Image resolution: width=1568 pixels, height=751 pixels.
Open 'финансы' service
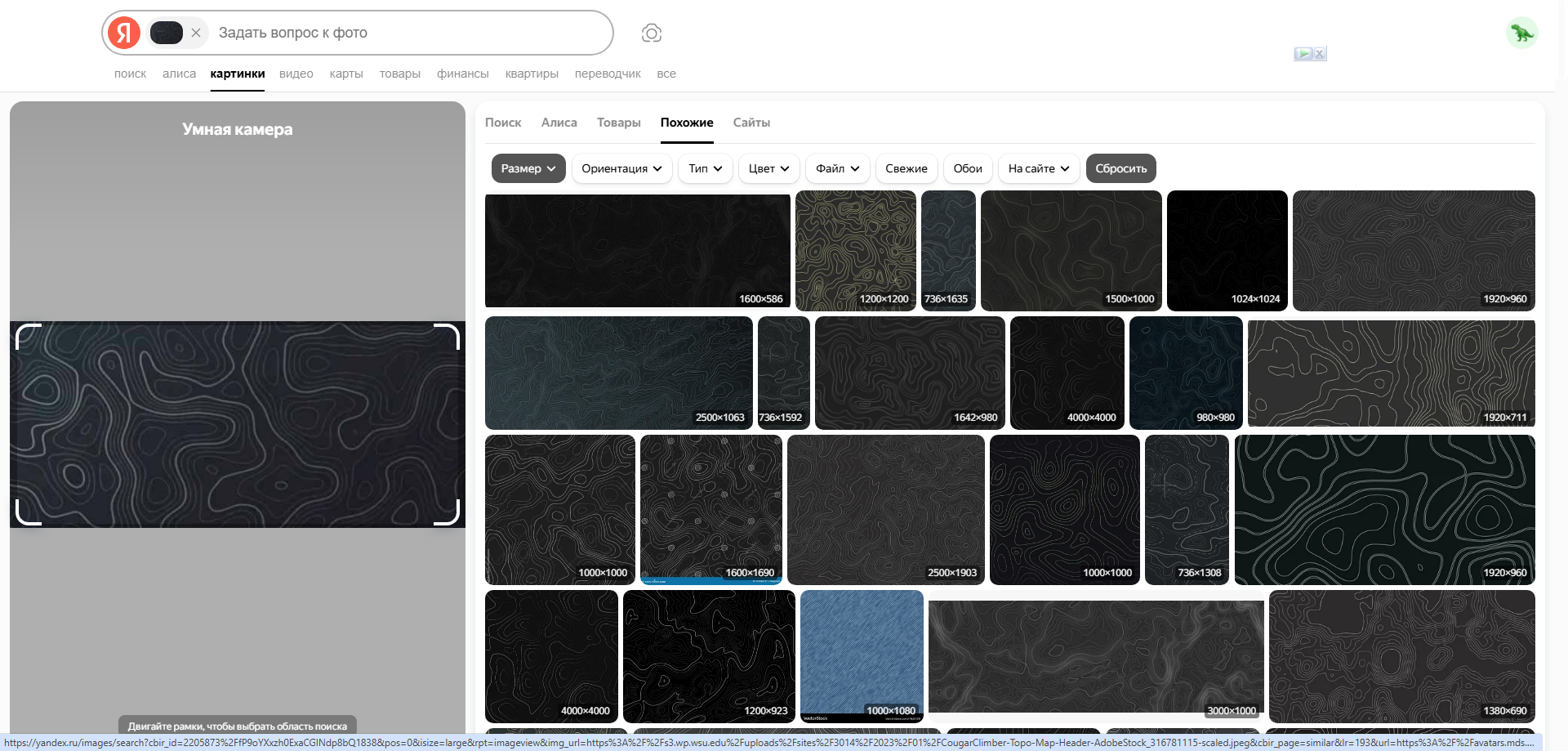[x=463, y=74]
